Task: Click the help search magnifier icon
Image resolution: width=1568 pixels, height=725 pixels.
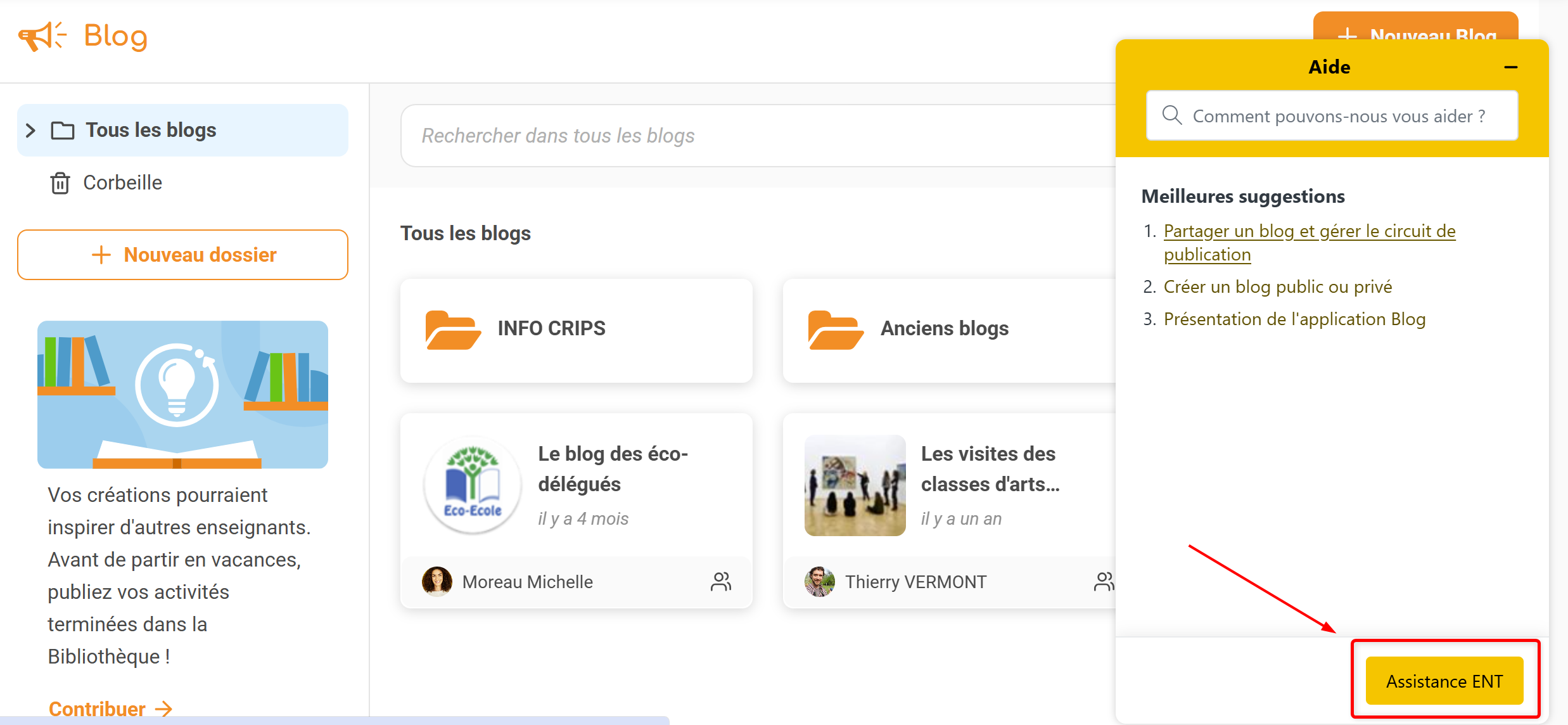Action: pyautogui.click(x=1171, y=115)
